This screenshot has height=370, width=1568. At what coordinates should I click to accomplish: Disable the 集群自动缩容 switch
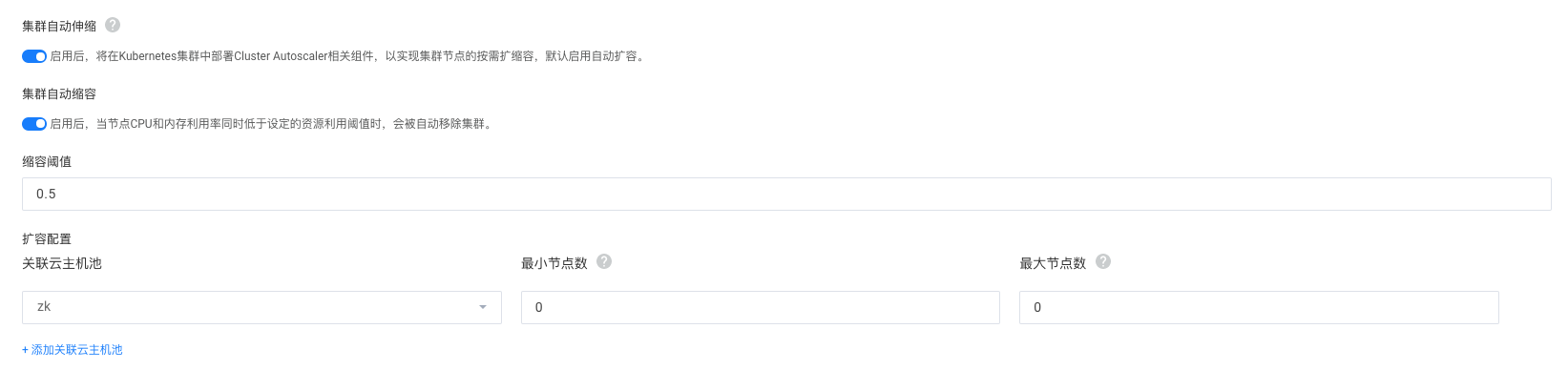[x=34, y=124]
